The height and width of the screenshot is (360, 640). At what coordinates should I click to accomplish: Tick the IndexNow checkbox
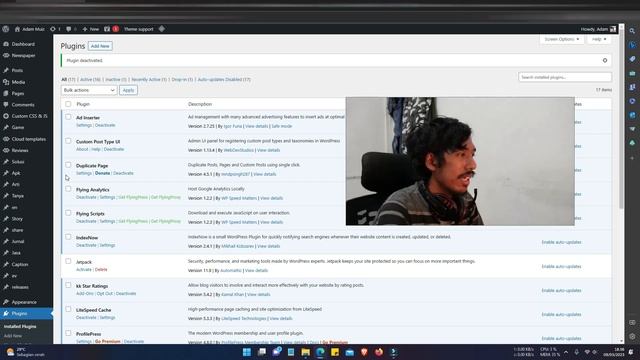68,237
